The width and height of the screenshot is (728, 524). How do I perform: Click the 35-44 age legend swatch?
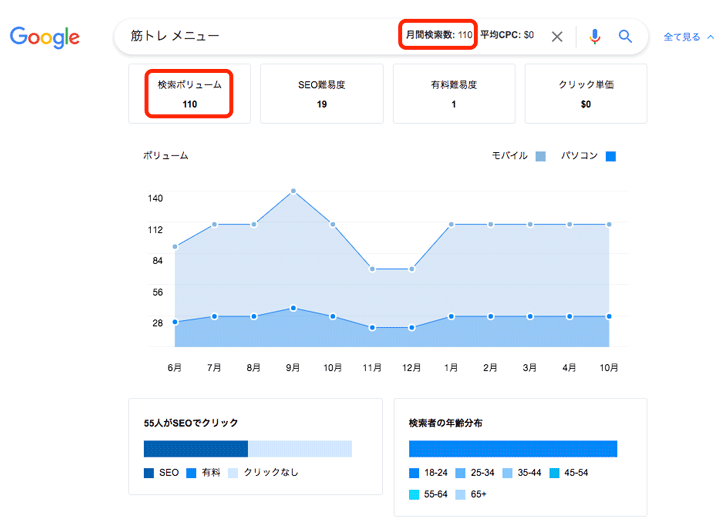(507, 473)
